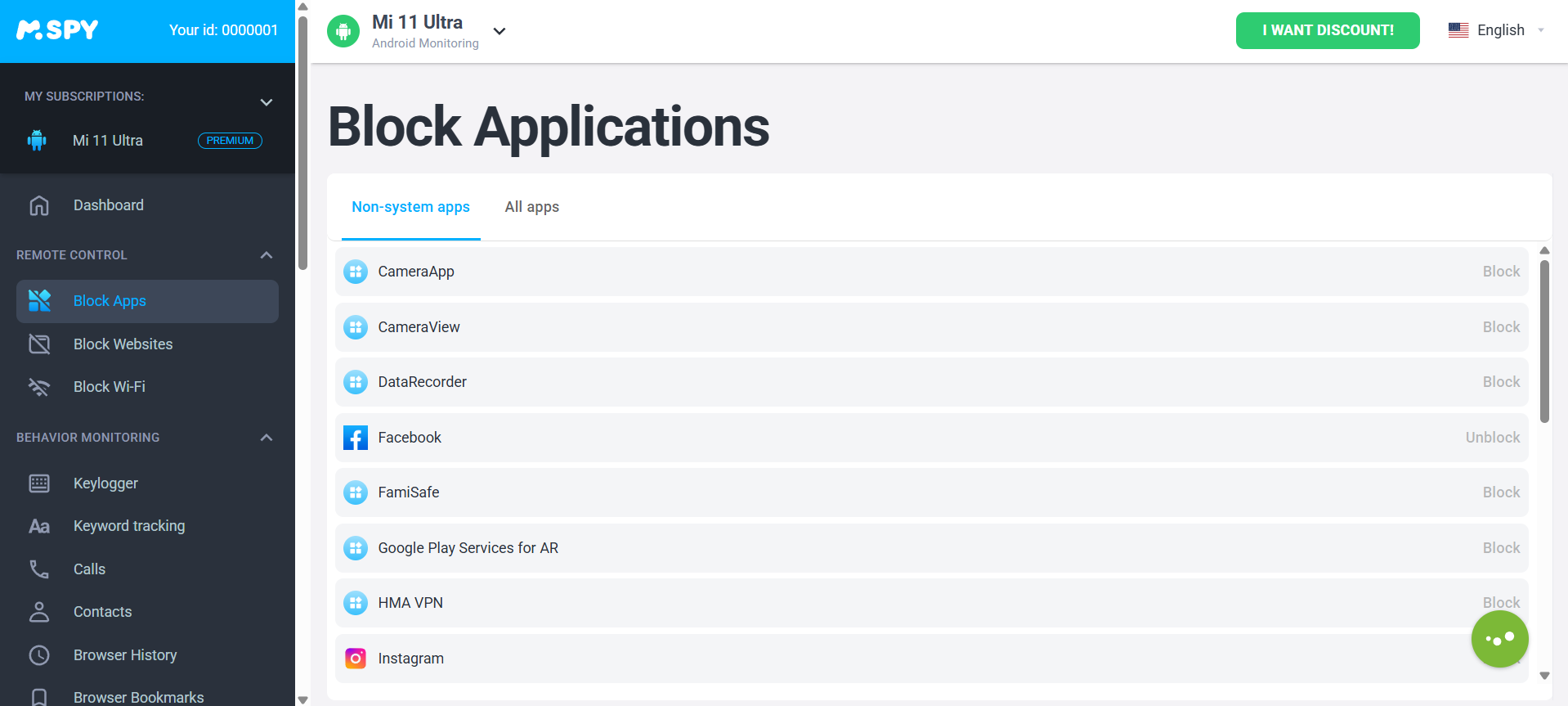The width and height of the screenshot is (1568, 706).
Task: Click the Block Websites sidebar icon
Action: click(39, 344)
